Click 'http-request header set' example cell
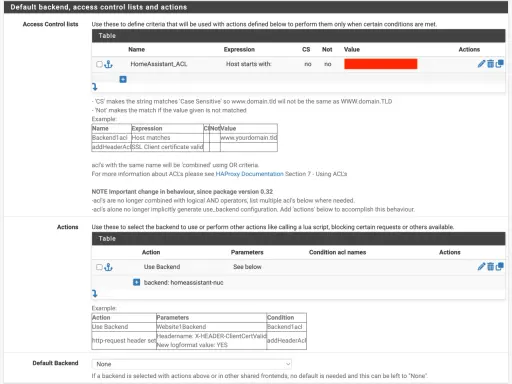Screen dimensions: 512x384 (124, 340)
